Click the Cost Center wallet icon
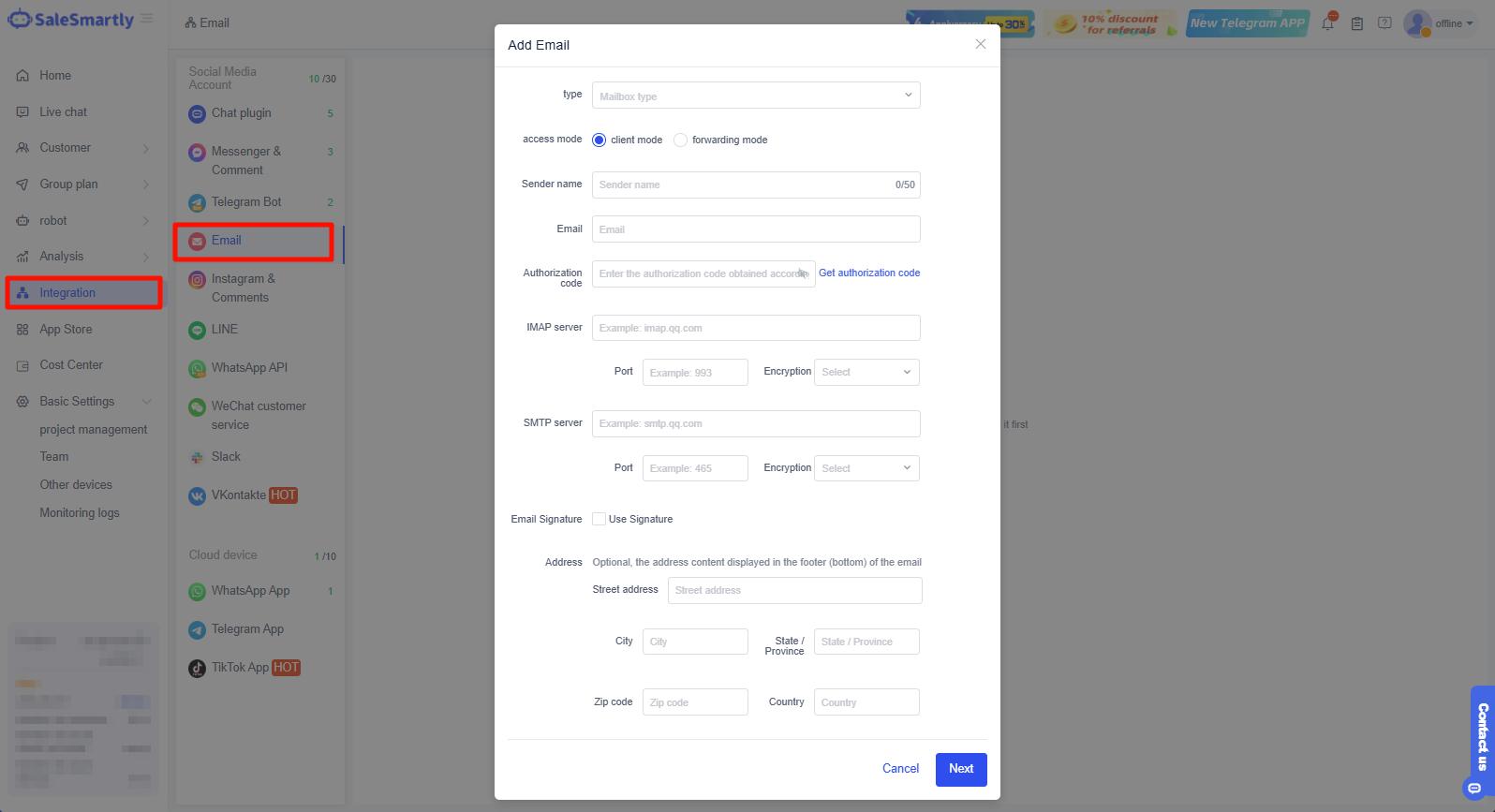Screen dimensions: 1495x812 point(22,365)
